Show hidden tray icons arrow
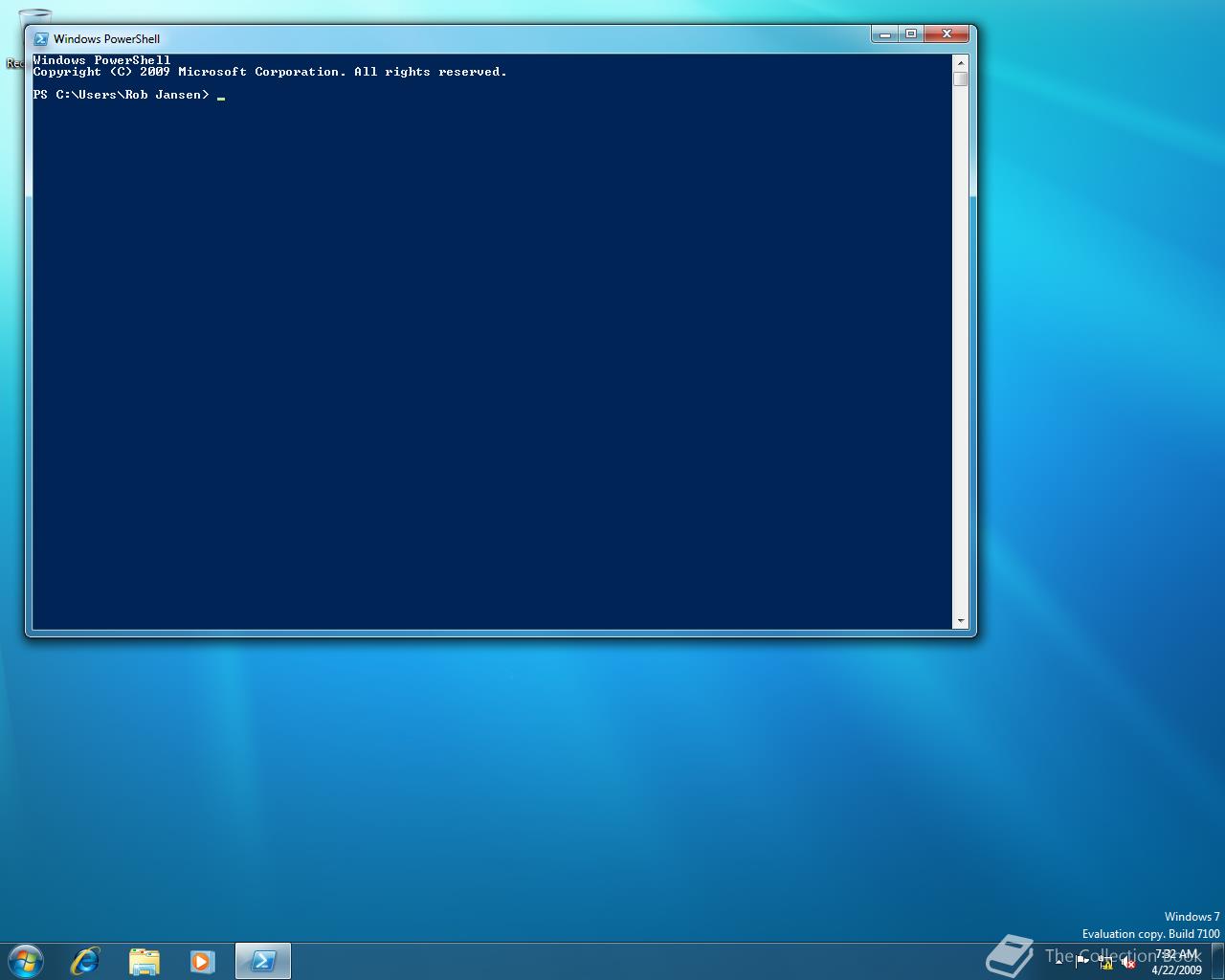The image size is (1225, 980). click(x=1058, y=962)
